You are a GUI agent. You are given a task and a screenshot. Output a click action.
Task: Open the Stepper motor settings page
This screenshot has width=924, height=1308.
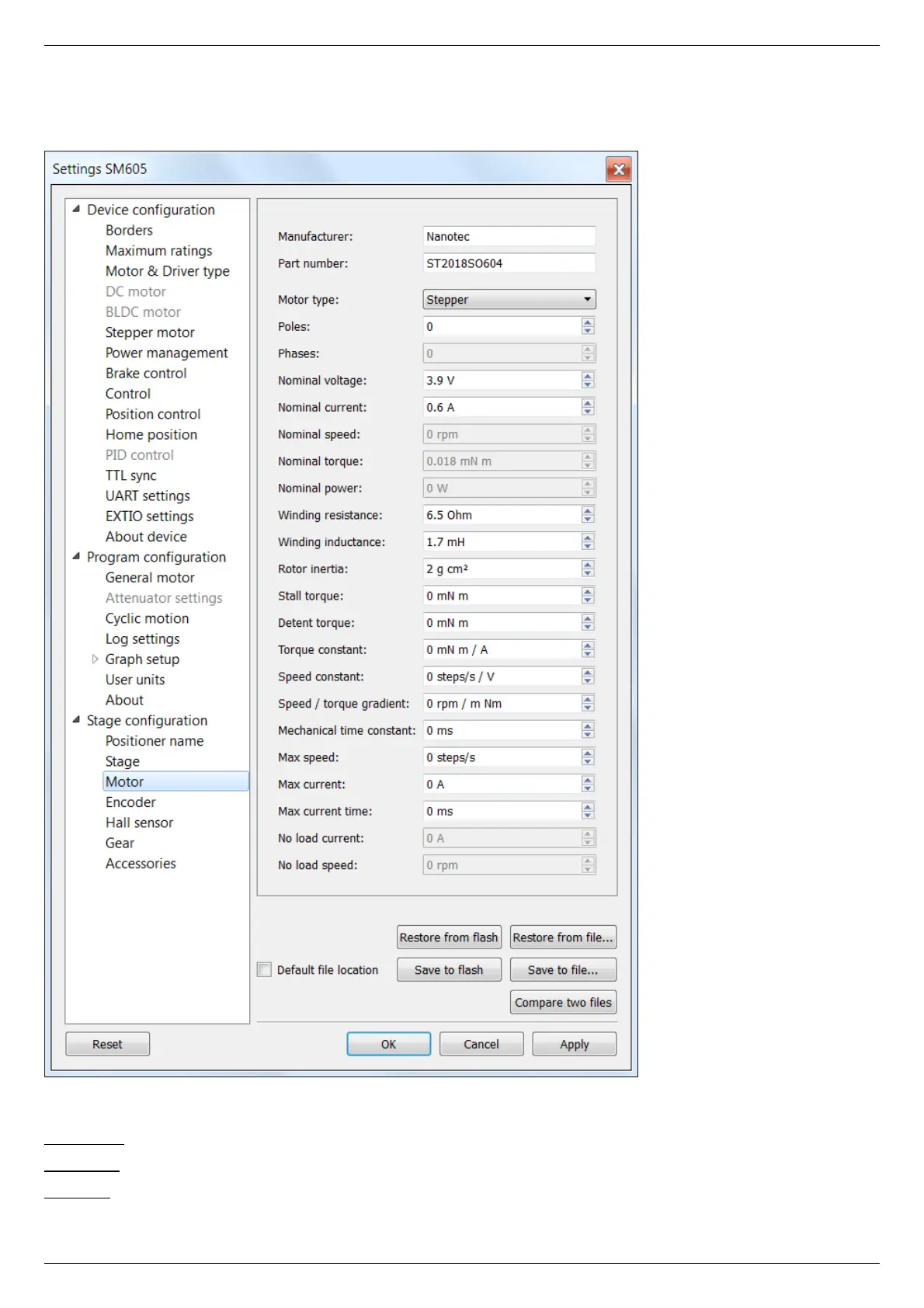[x=150, y=332]
